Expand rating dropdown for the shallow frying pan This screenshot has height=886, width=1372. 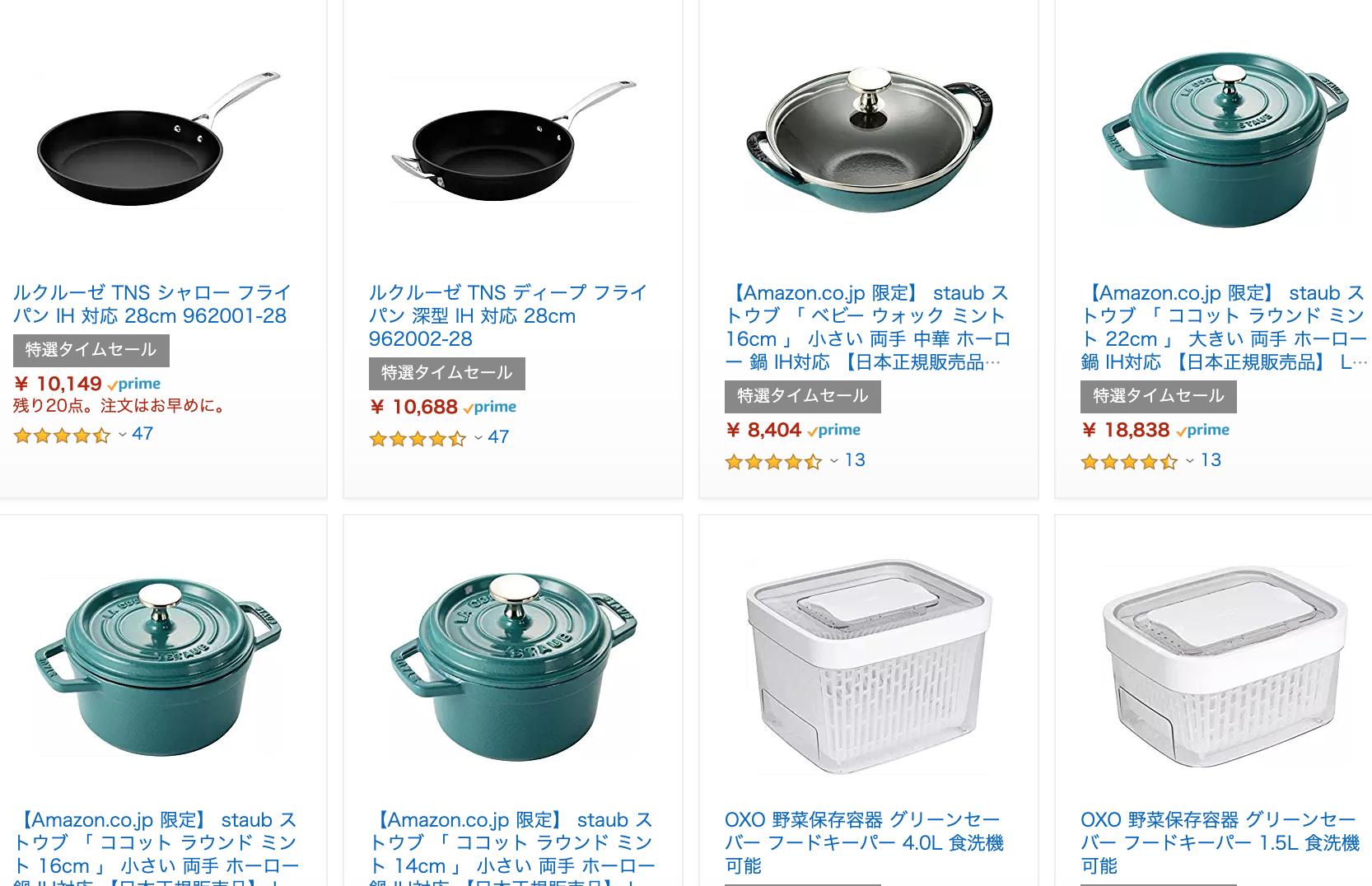point(123,435)
